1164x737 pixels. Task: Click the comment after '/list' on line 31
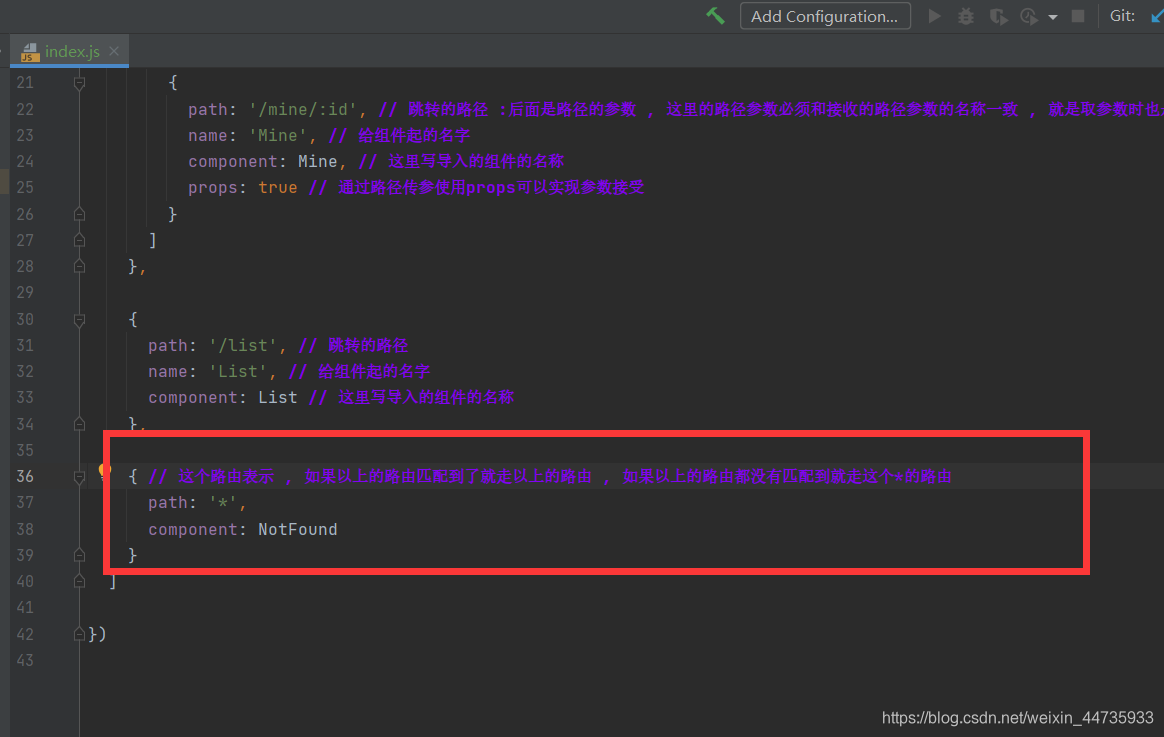coord(353,345)
